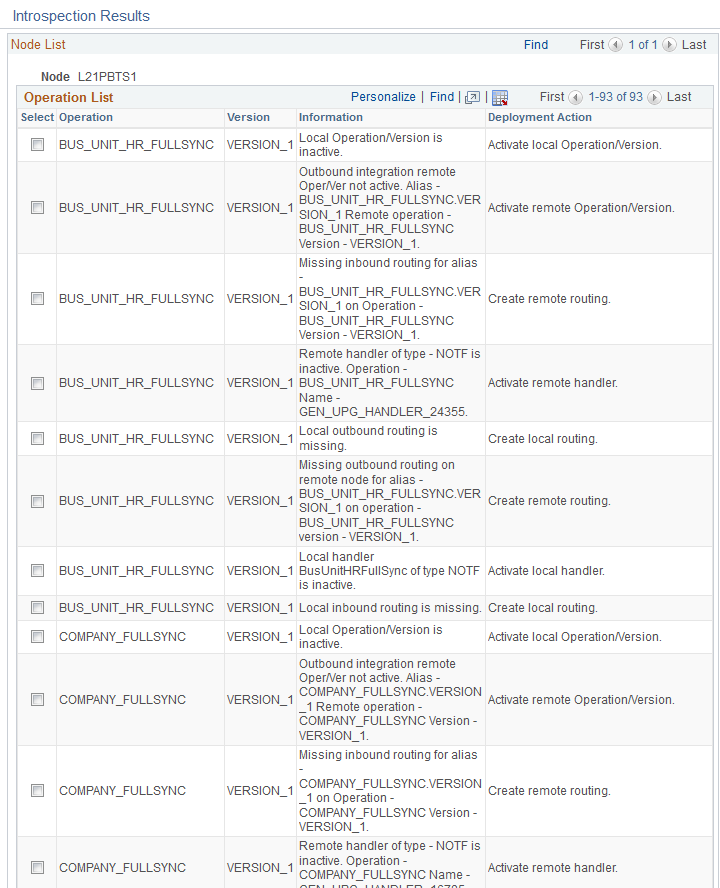This screenshot has width=720, height=888.
Task: Click the download to spreadsheet grid icon
Action: tap(500, 97)
